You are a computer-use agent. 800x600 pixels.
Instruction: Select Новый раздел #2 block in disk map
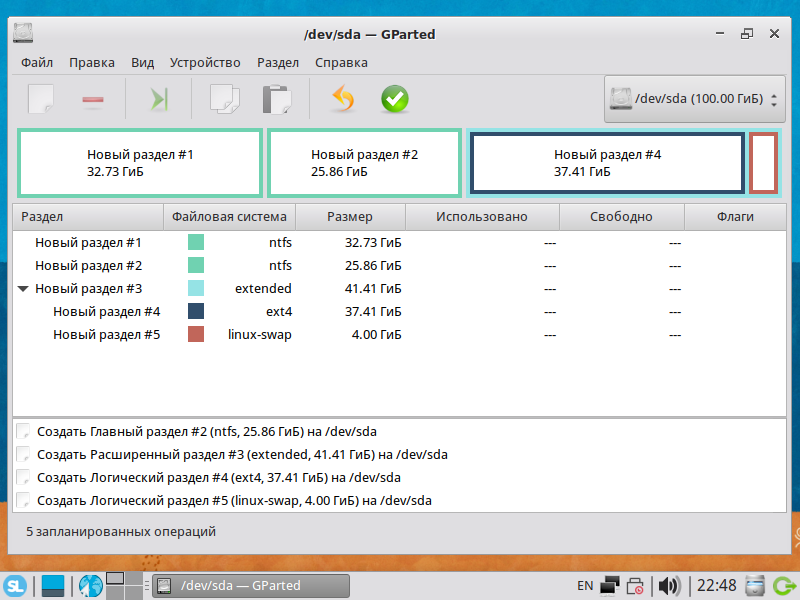[365, 163]
